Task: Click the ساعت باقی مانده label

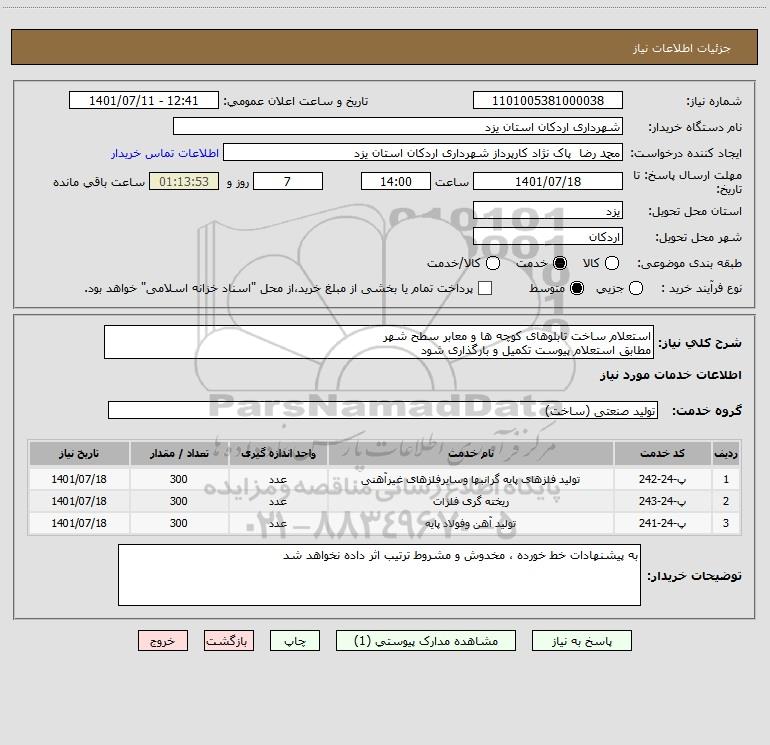Action: pyautogui.click(x=99, y=182)
